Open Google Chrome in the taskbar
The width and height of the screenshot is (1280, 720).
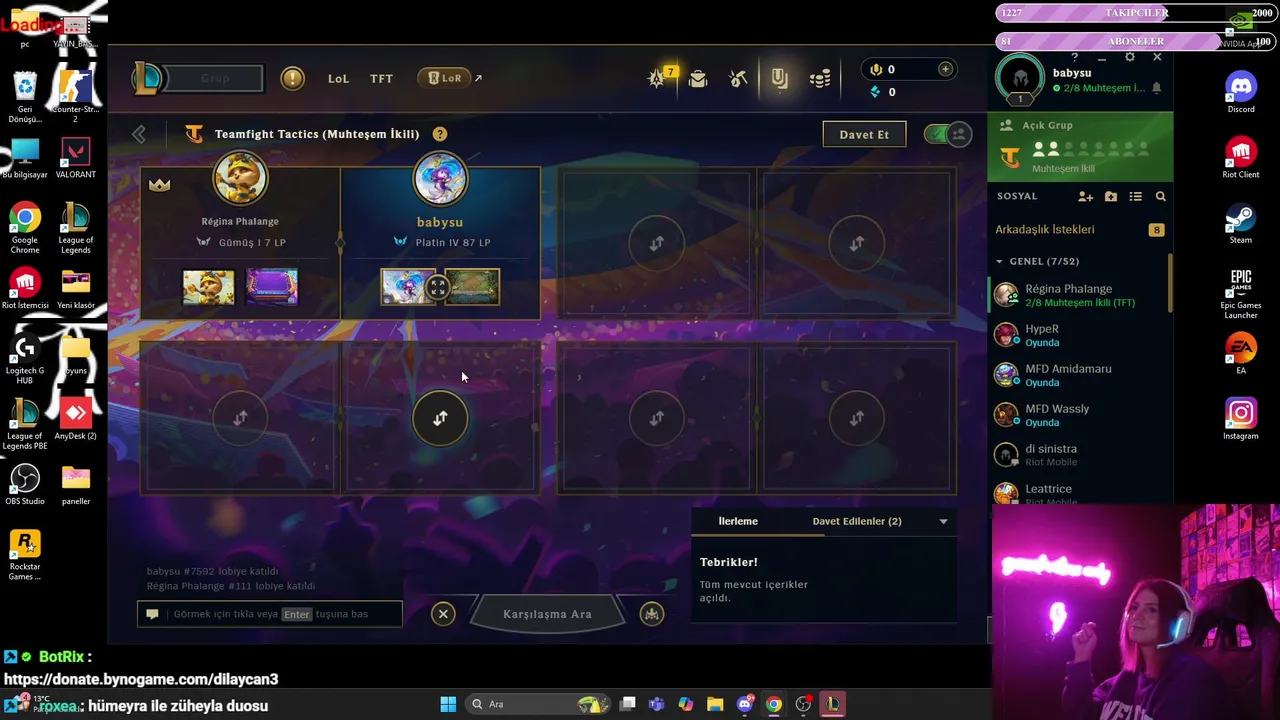(x=773, y=704)
